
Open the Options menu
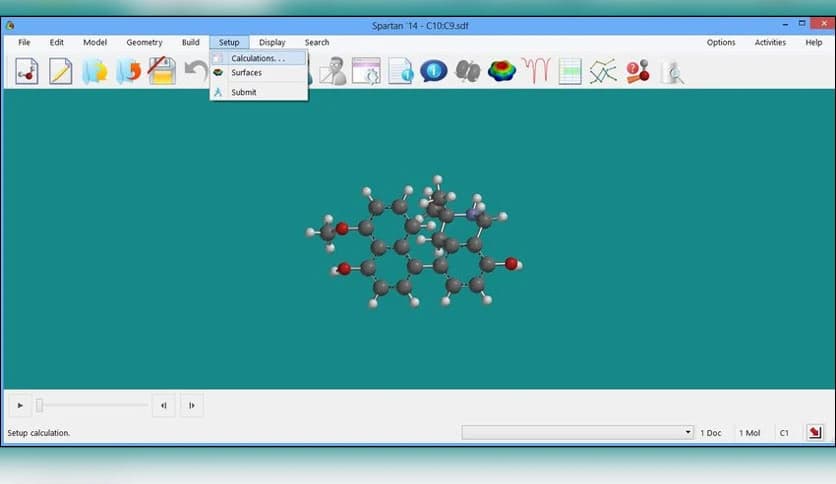pos(721,42)
